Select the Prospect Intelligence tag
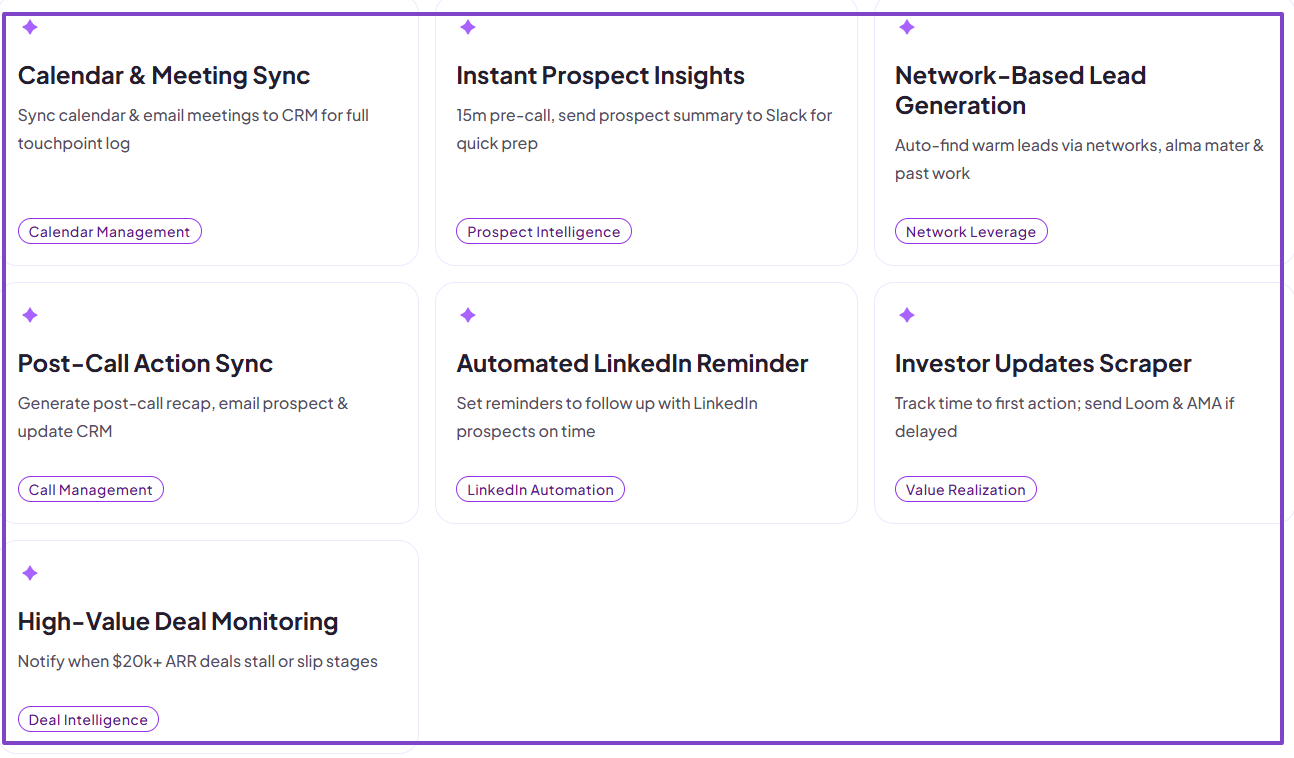The image size is (1294, 758). pyautogui.click(x=543, y=232)
